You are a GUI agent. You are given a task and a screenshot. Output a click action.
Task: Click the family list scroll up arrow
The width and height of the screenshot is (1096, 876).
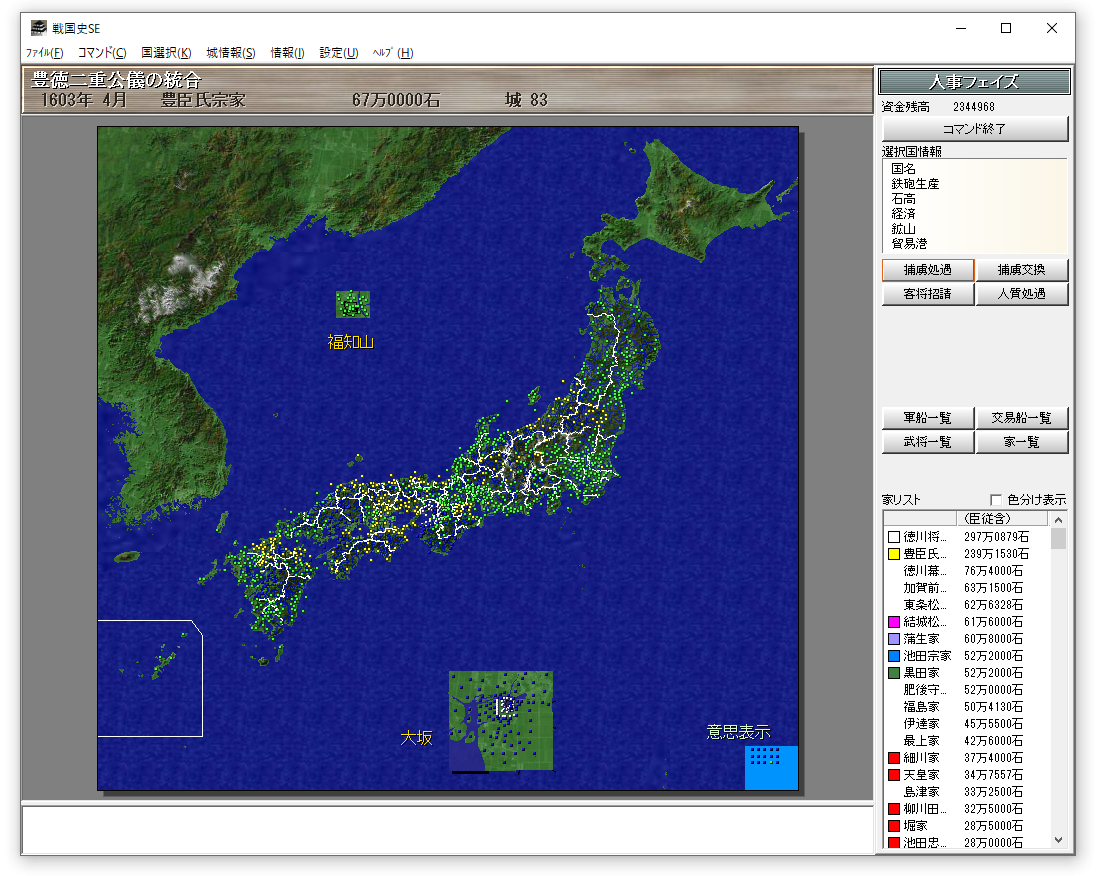1058,520
